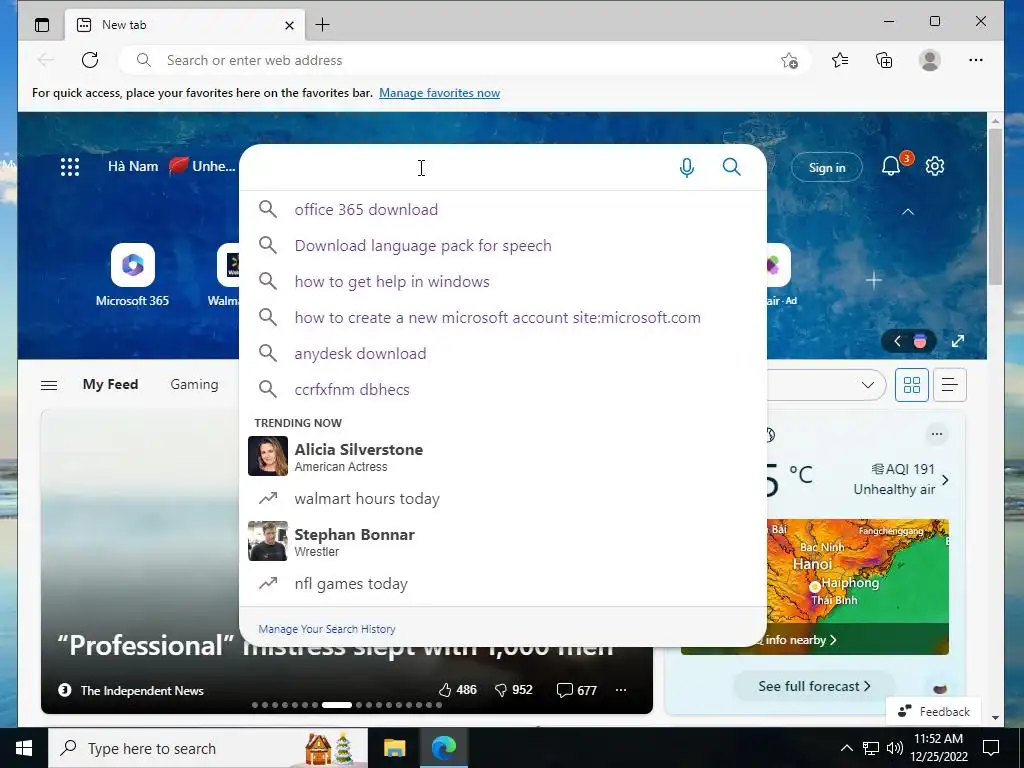The height and width of the screenshot is (768, 1024).
Task: Click the Sign in button
Action: click(827, 168)
